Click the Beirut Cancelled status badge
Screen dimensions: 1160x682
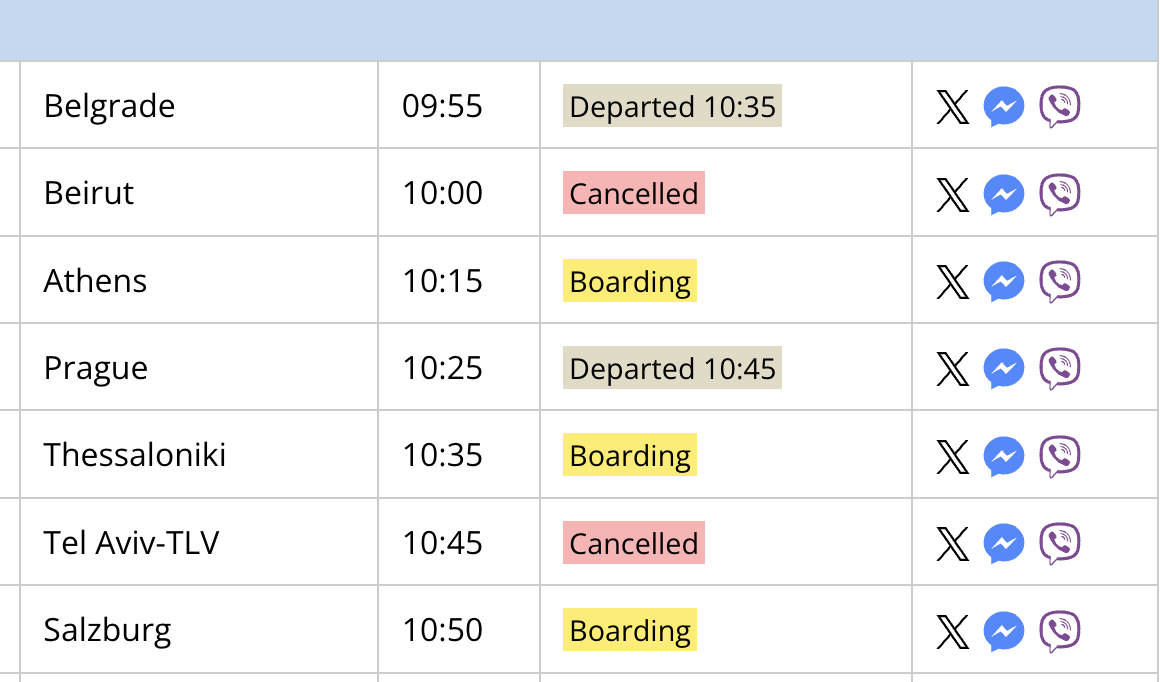(x=633, y=193)
